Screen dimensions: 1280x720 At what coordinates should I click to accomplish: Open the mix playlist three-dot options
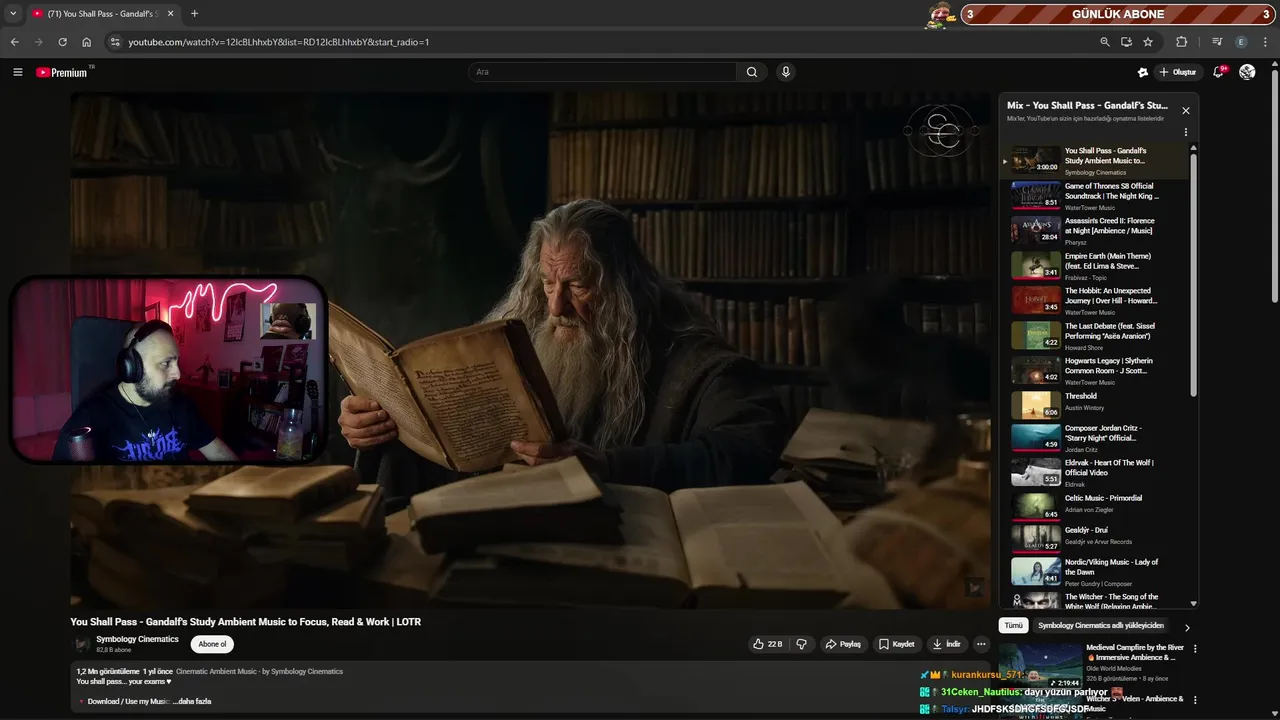point(1186,132)
